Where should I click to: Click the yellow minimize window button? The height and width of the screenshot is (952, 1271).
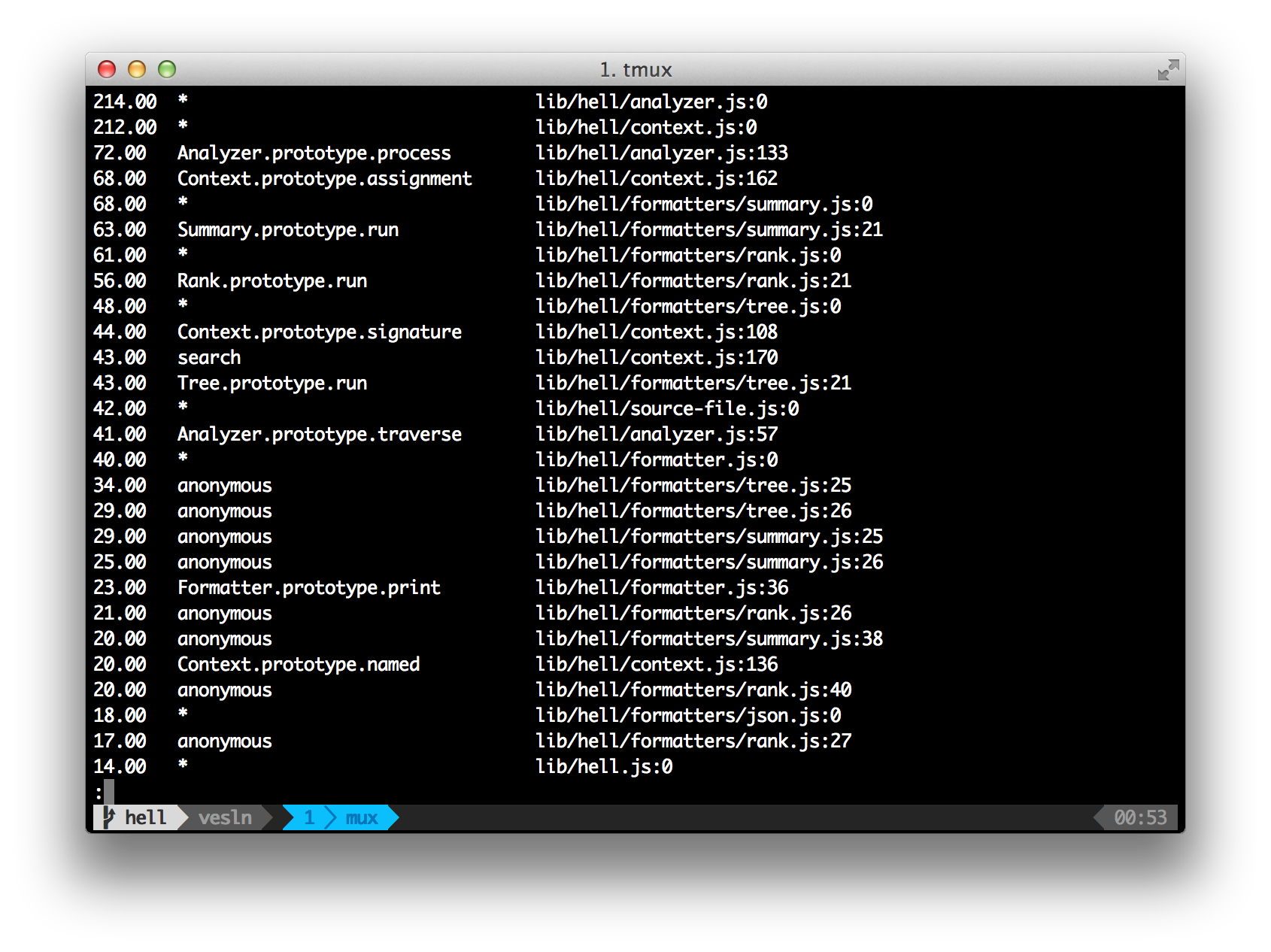tap(137, 69)
